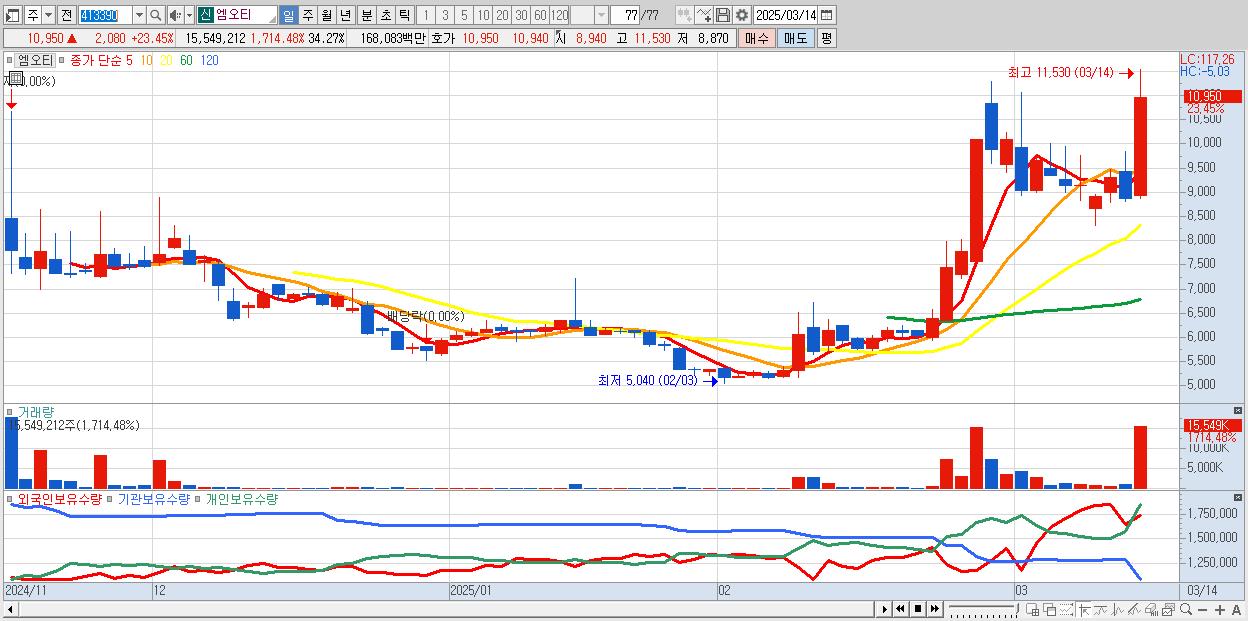This screenshot has width=1248, height=621.
Task: Choose the 5 interval button
Action: (x=464, y=15)
